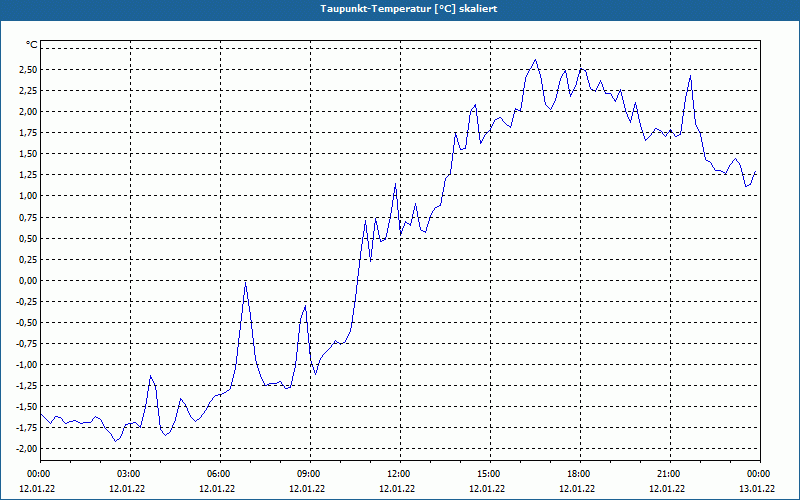Click the positive 0,75 y-axis label
This screenshot has height=500, width=800.
28,217
